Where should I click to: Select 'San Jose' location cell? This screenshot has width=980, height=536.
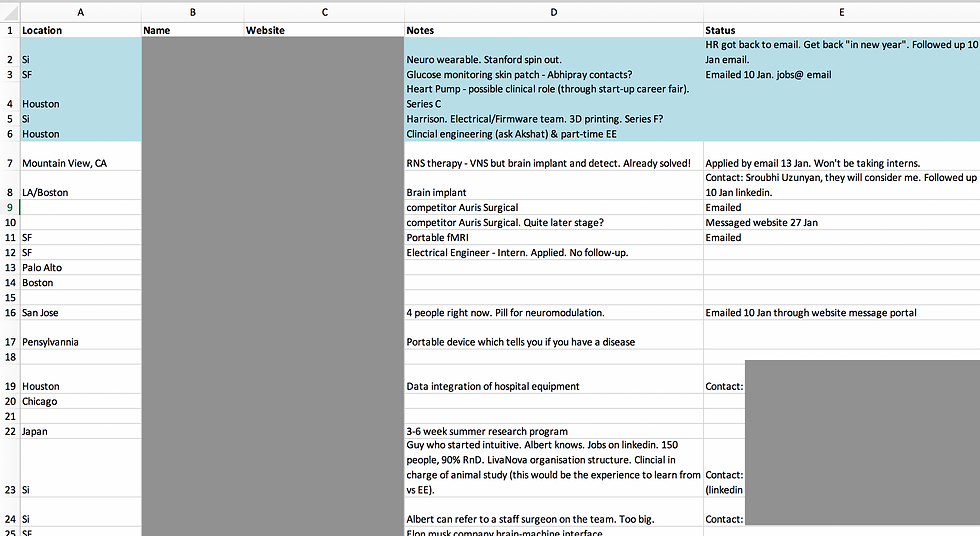[81, 312]
